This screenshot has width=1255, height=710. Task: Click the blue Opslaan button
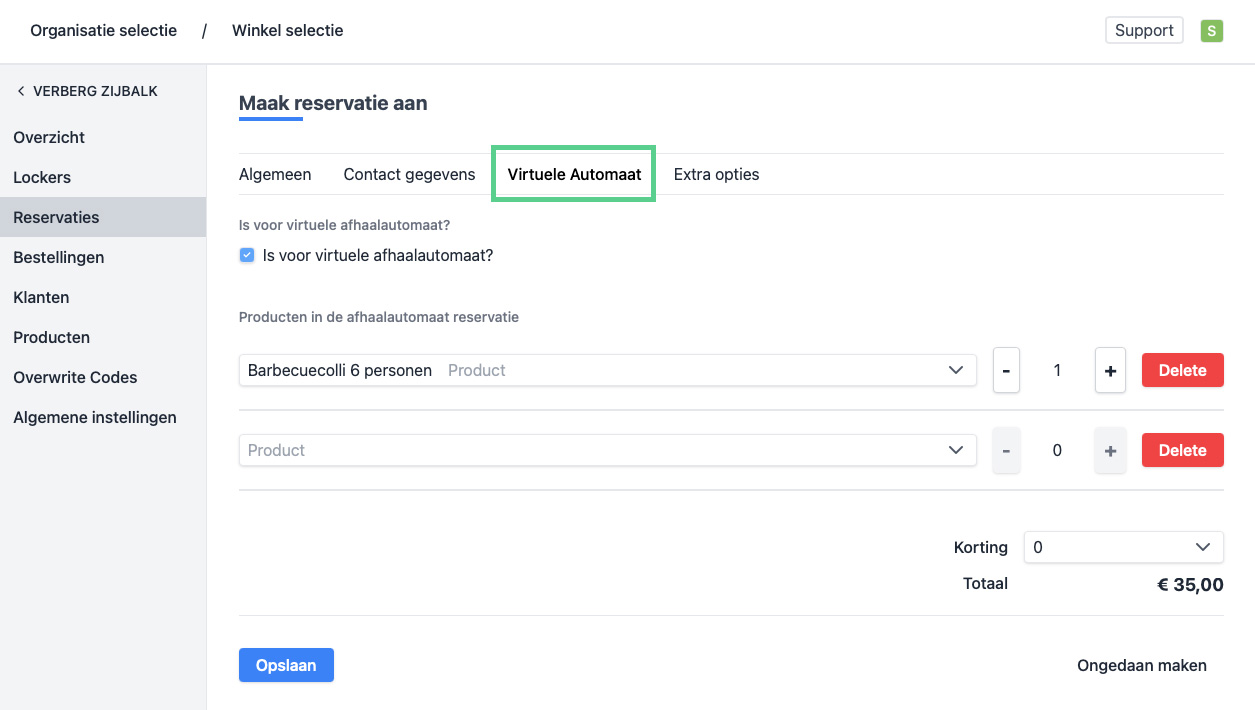[x=286, y=665]
